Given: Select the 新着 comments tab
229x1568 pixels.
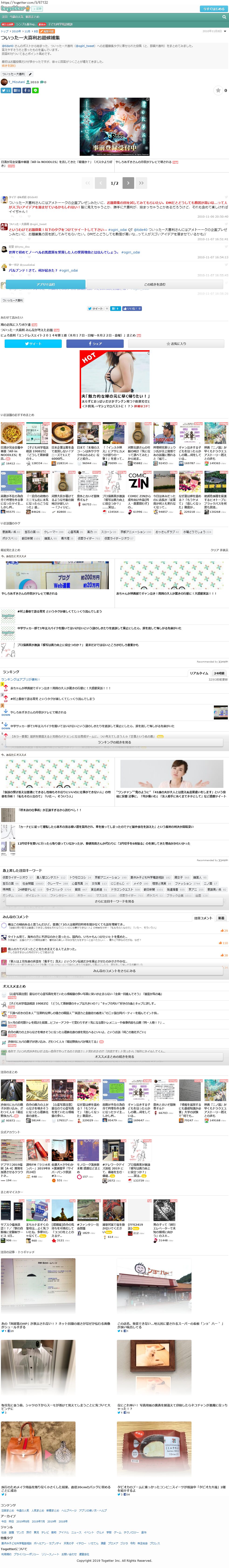Looking at the screenshot, I should coord(221,918).
